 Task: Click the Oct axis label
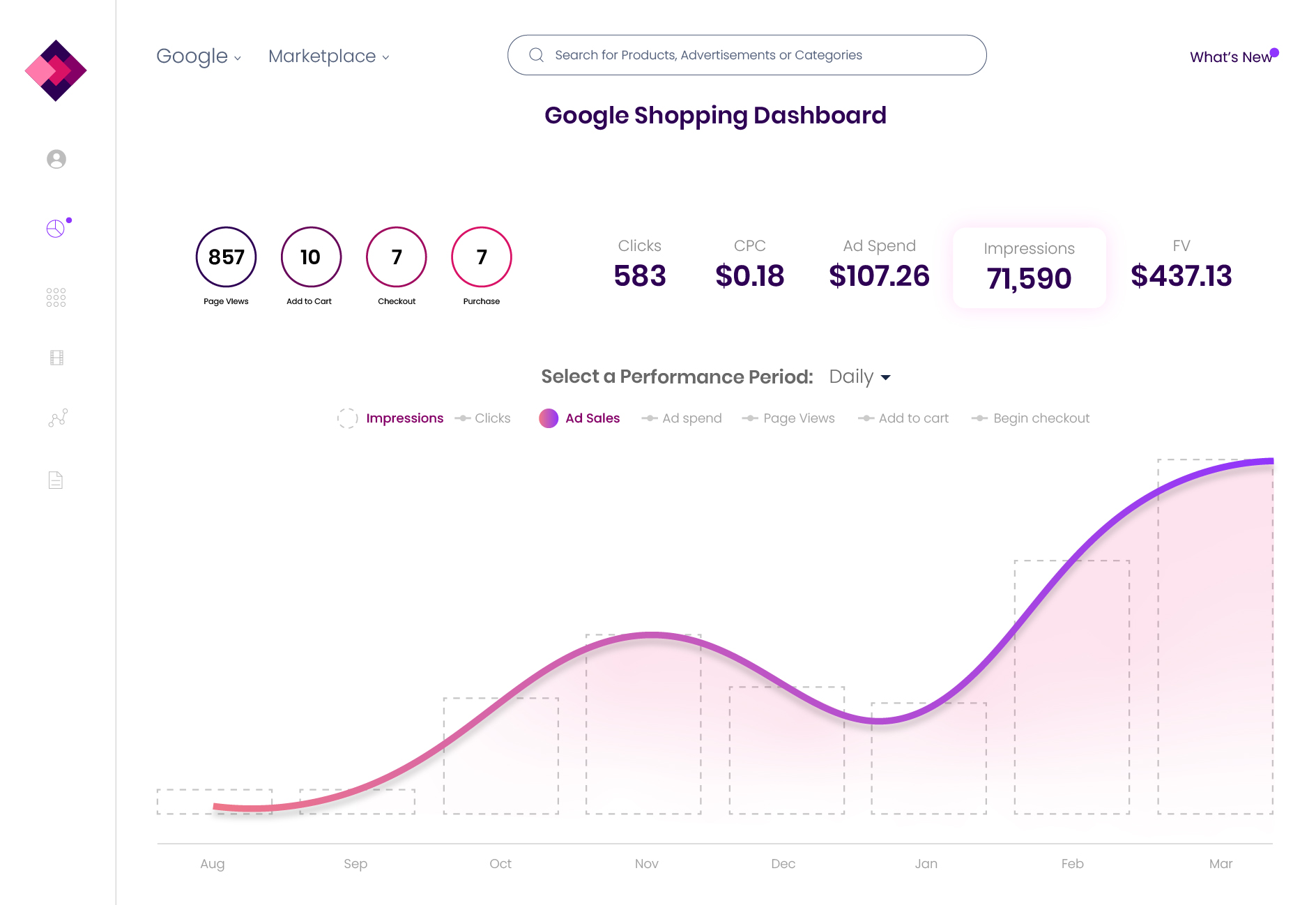pyautogui.click(x=500, y=863)
